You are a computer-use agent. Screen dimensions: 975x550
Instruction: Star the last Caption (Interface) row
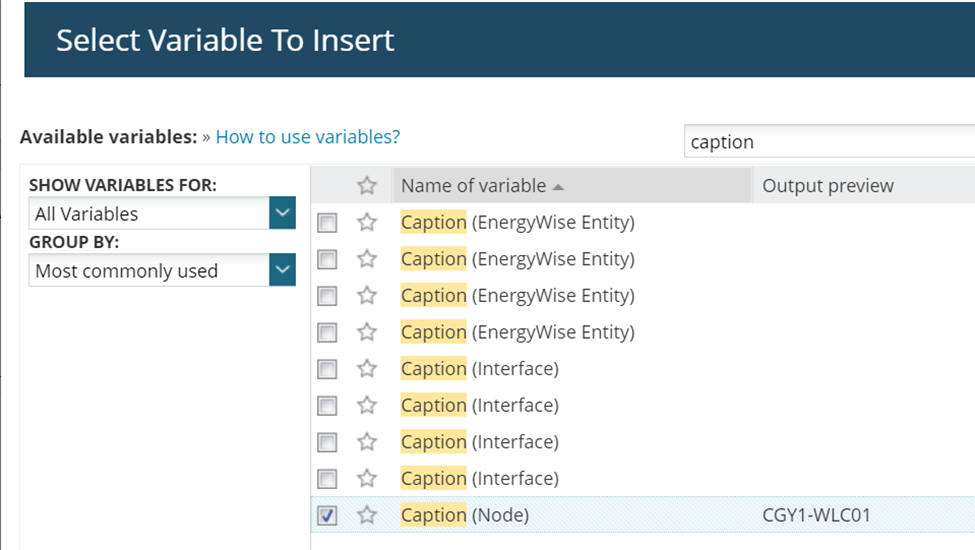coord(367,478)
